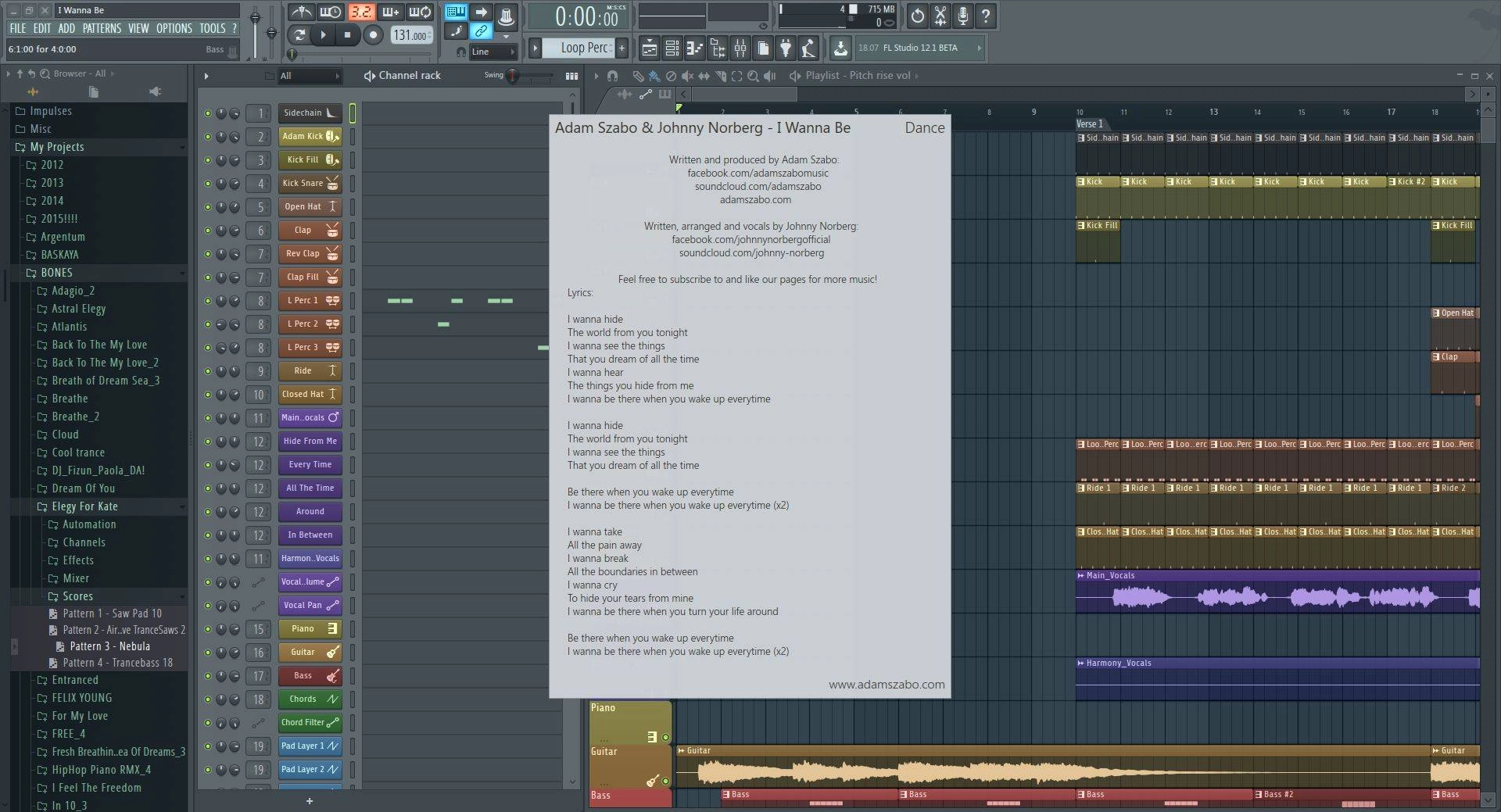Toggle step-editing mode arrow icon

pyautogui.click(x=481, y=13)
